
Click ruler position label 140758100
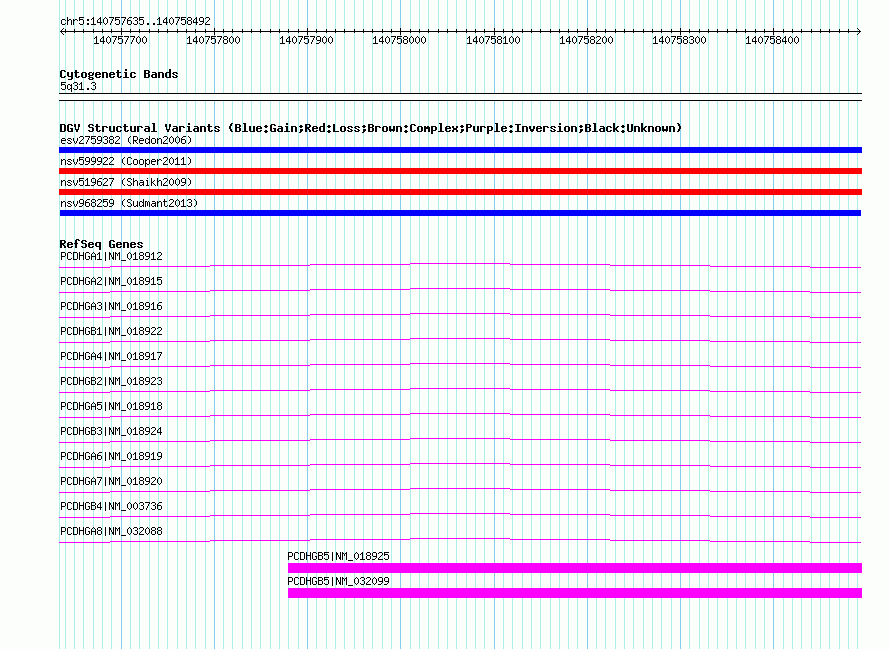click(x=493, y=40)
